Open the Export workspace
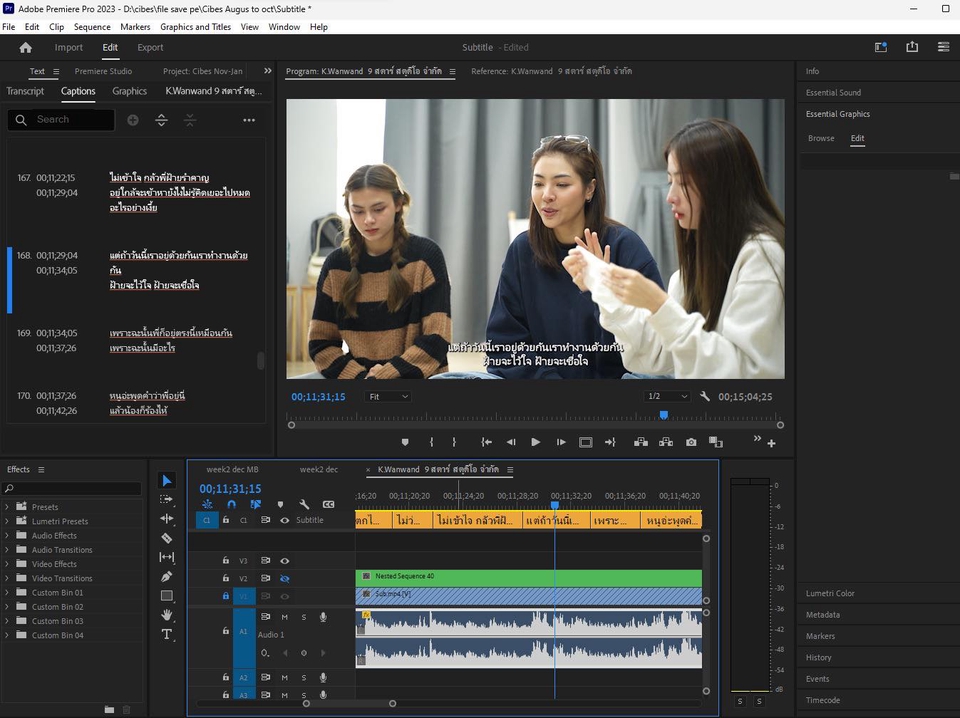Screen dimensions: 960x718 click(150, 47)
